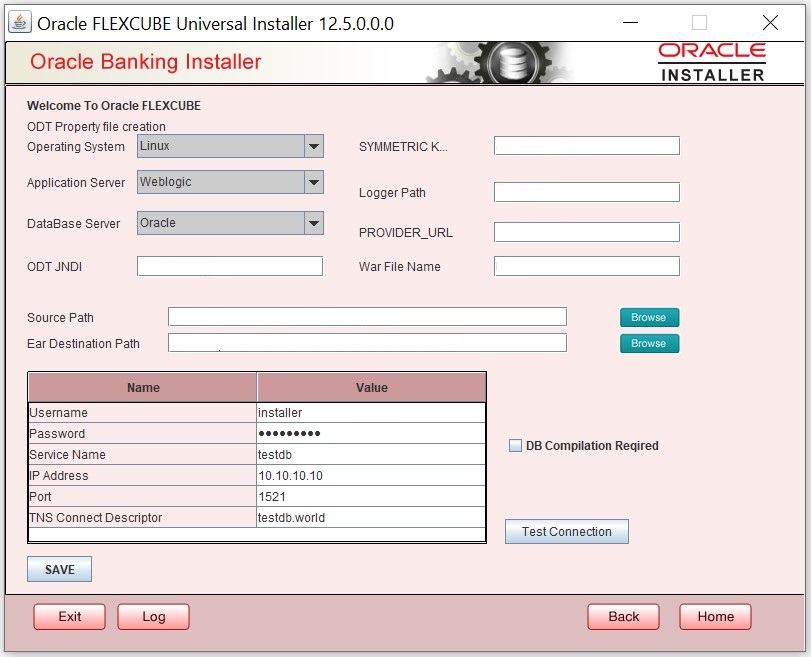Viewport: 811px width, 657px height.
Task: Focus the SYMMETRIC K... input field
Action: click(x=587, y=146)
